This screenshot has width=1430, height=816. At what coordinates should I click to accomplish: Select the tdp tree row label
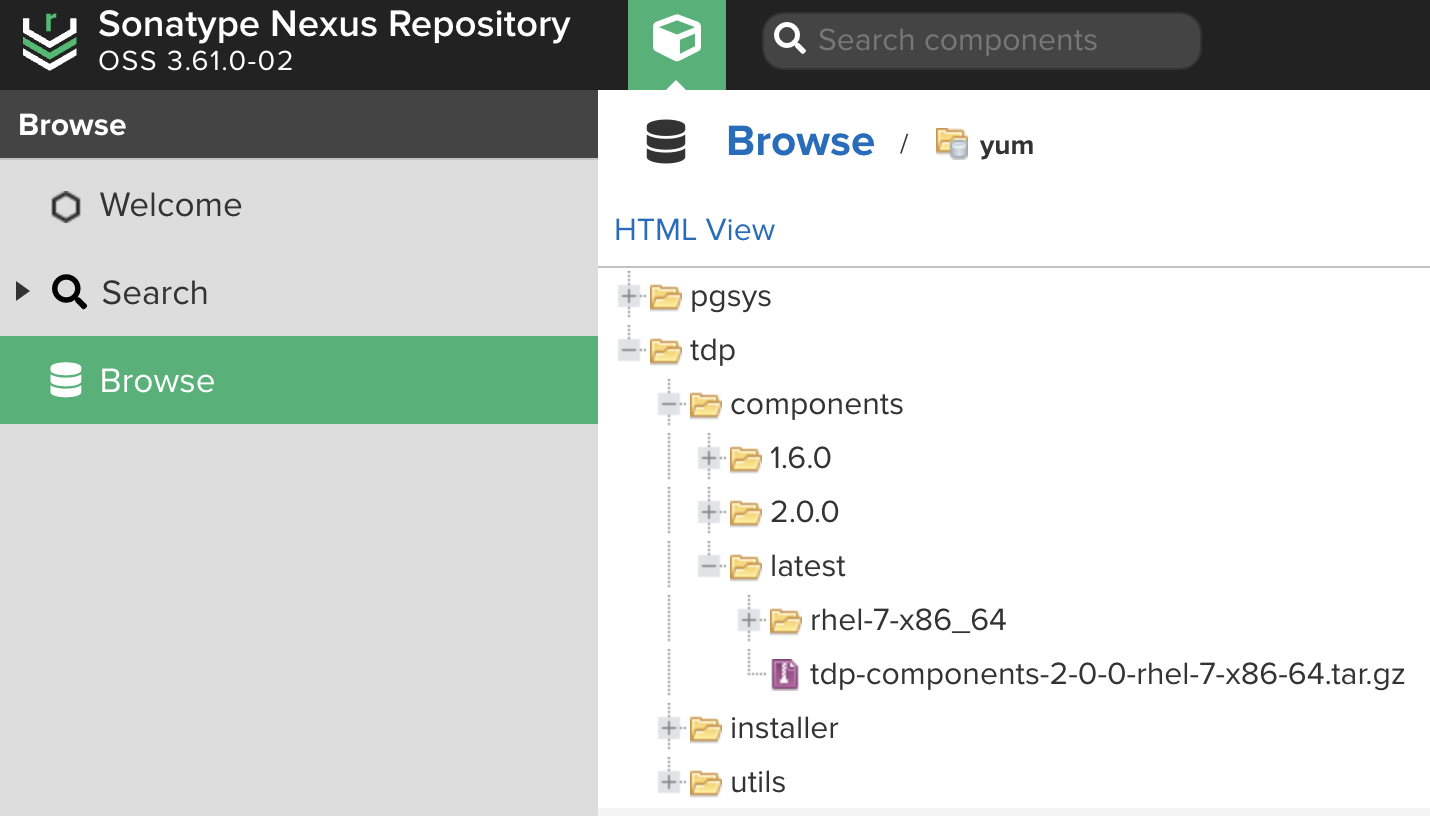click(712, 352)
